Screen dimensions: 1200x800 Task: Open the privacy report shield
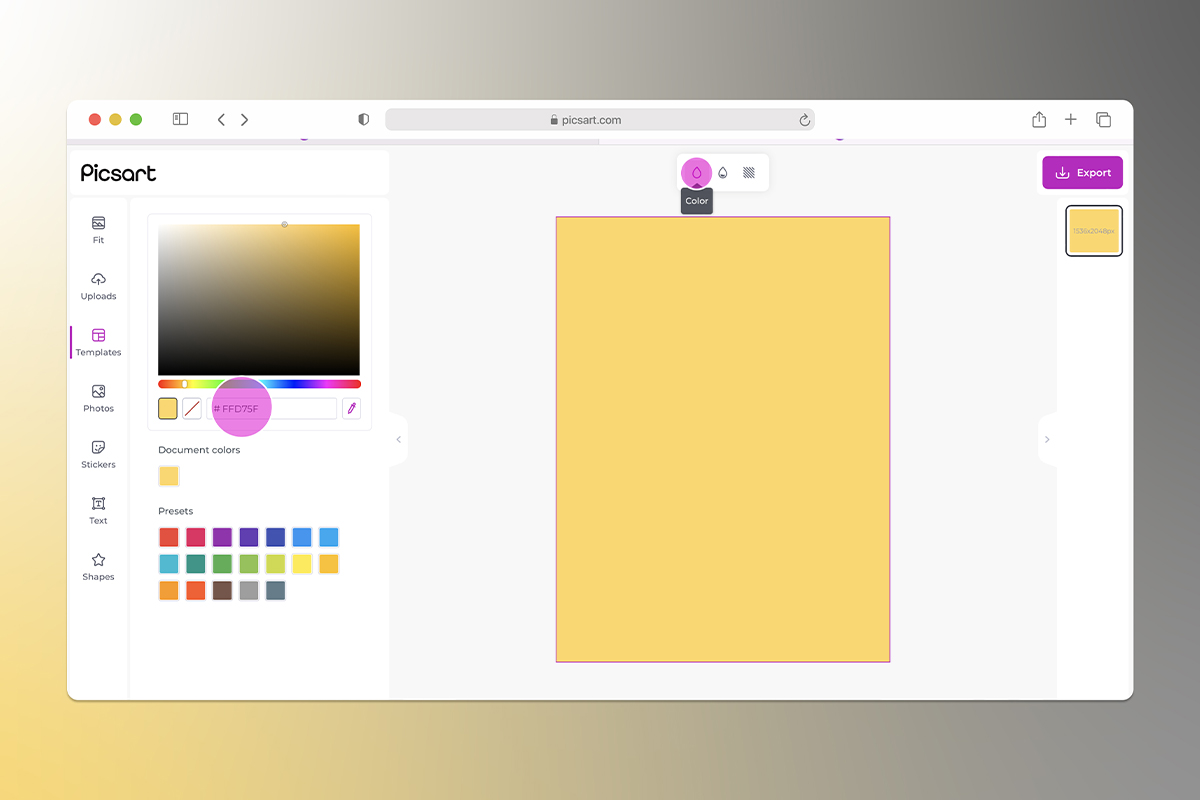363,119
